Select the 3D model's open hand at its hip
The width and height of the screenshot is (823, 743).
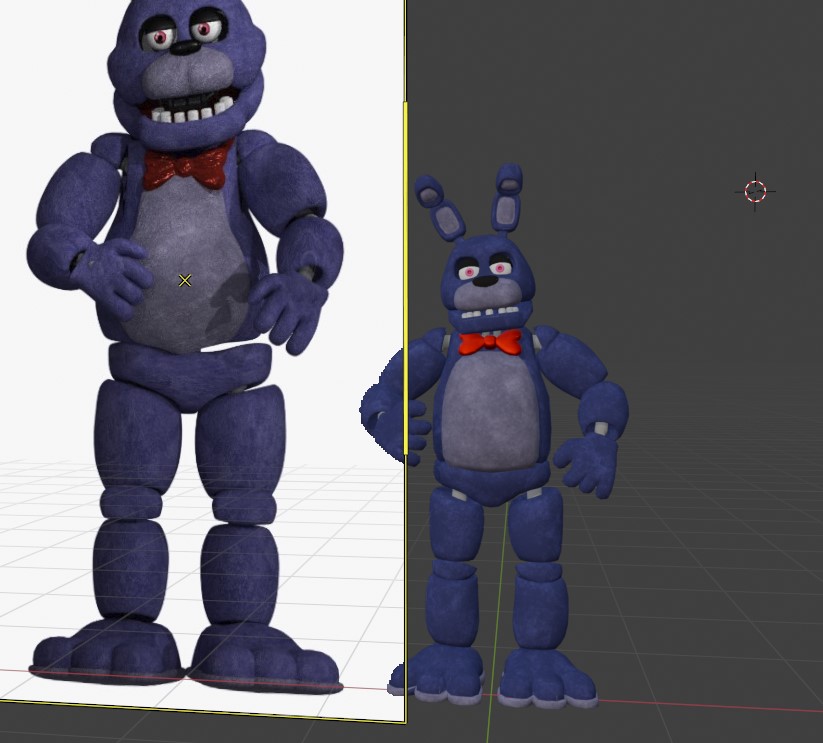pos(587,466)
